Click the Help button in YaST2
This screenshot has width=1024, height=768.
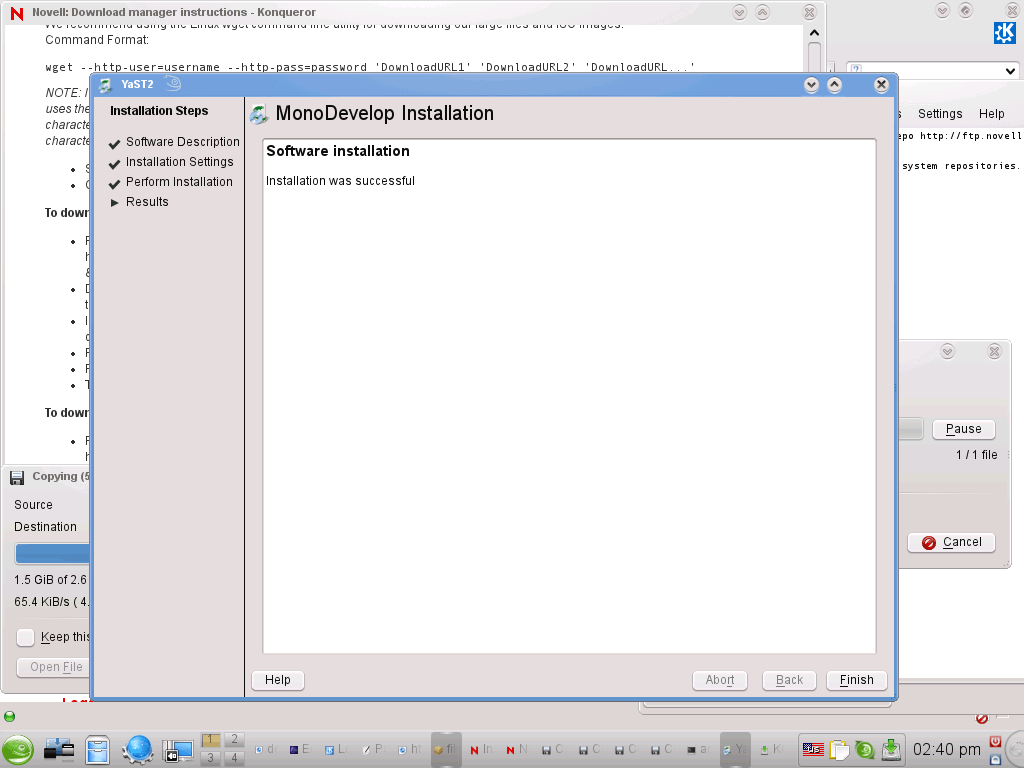[278, 680]
